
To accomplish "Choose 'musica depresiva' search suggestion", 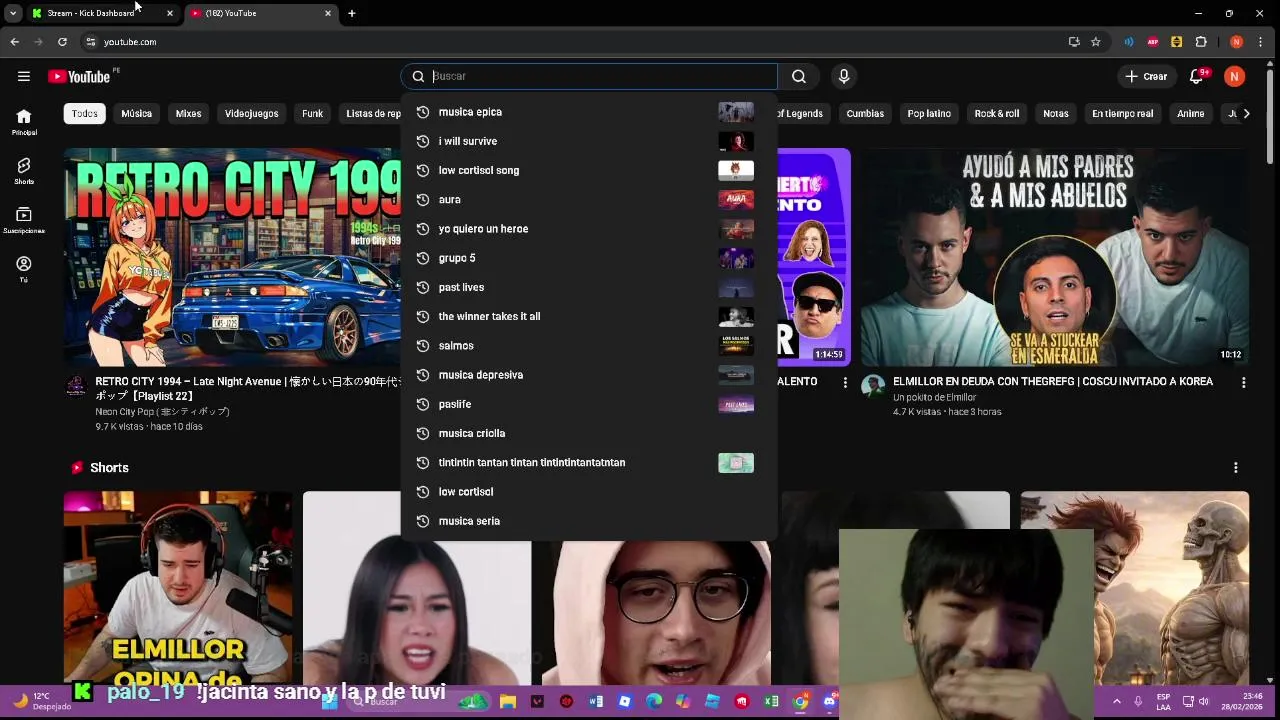I will 589,375.
